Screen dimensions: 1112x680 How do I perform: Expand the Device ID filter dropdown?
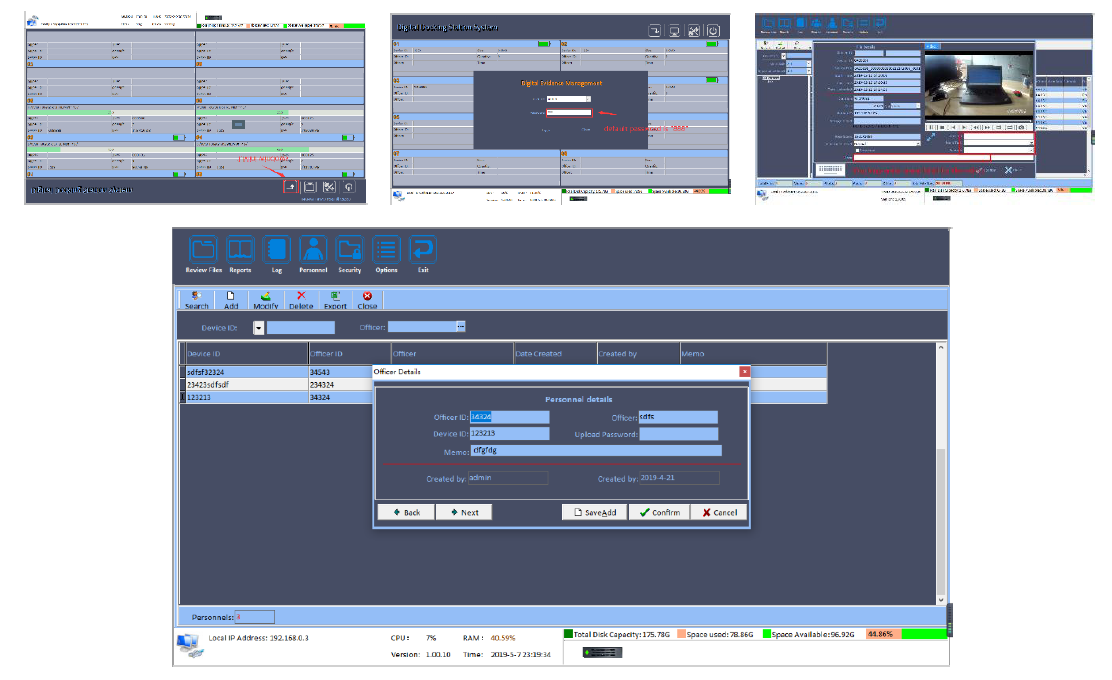tap(258, 327)
